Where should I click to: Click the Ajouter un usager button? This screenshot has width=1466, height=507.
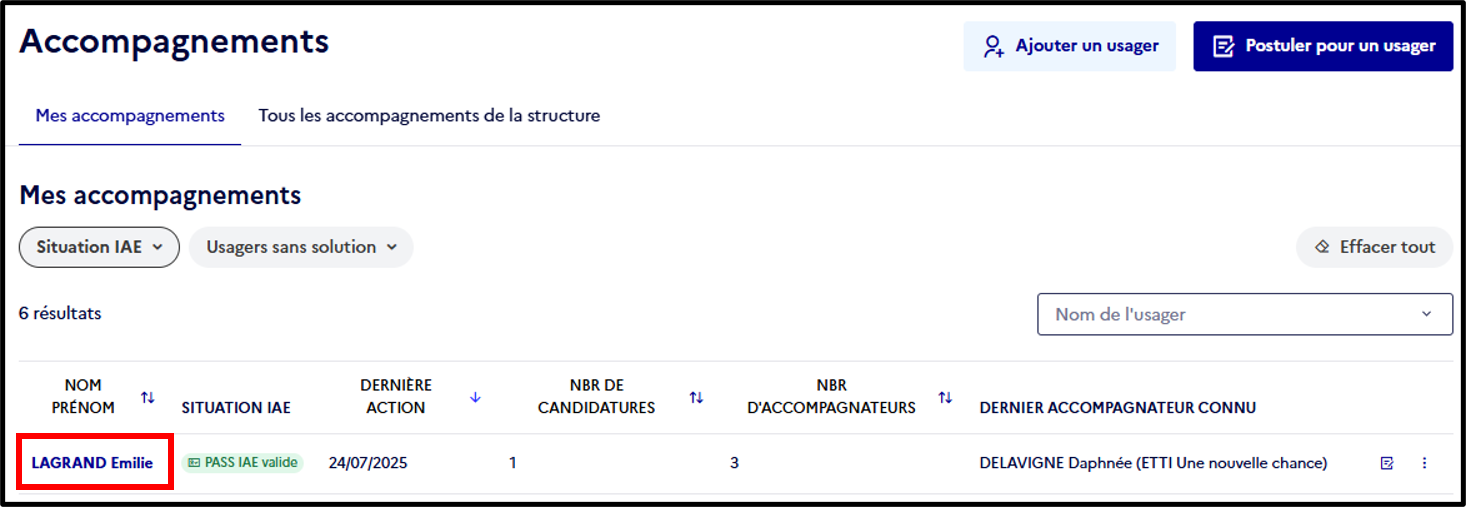coord(1070,46)
